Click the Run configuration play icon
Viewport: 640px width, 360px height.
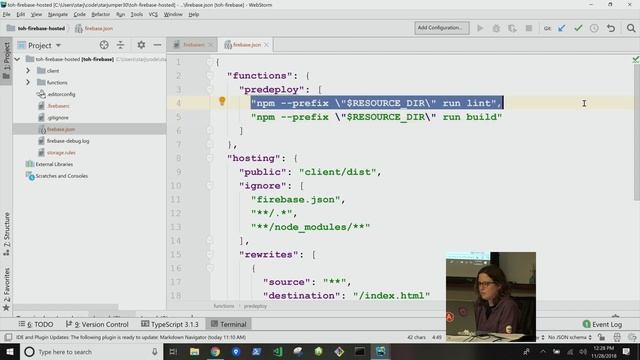(480, 28)
